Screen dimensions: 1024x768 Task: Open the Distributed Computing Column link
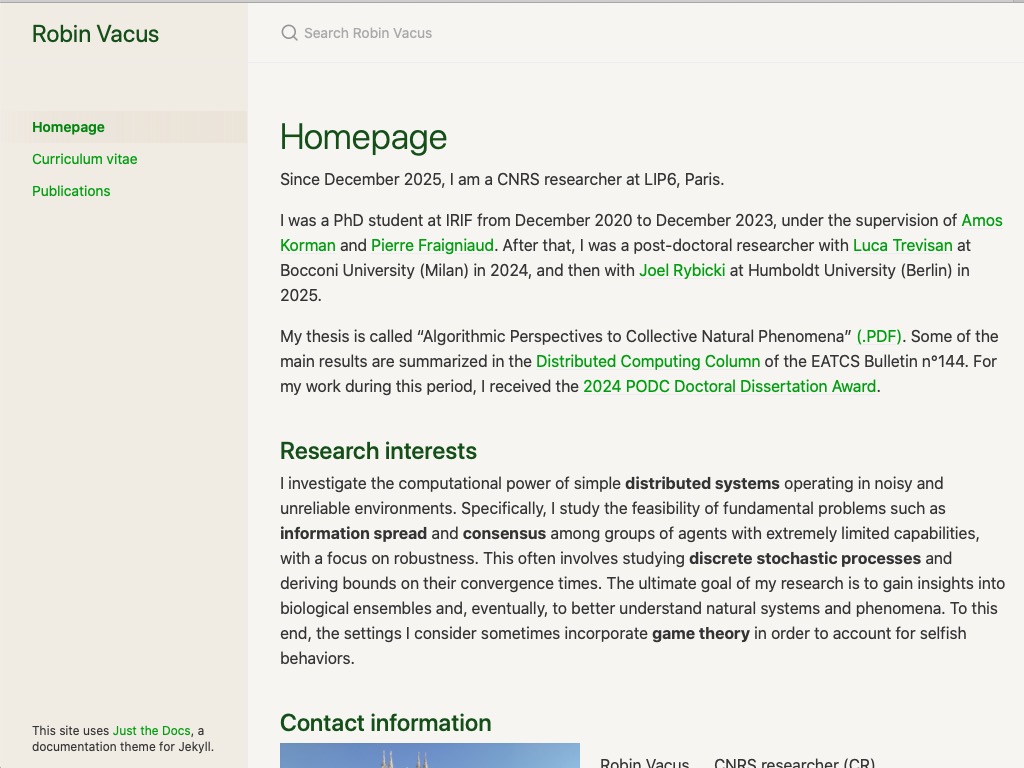pos(647,361)
